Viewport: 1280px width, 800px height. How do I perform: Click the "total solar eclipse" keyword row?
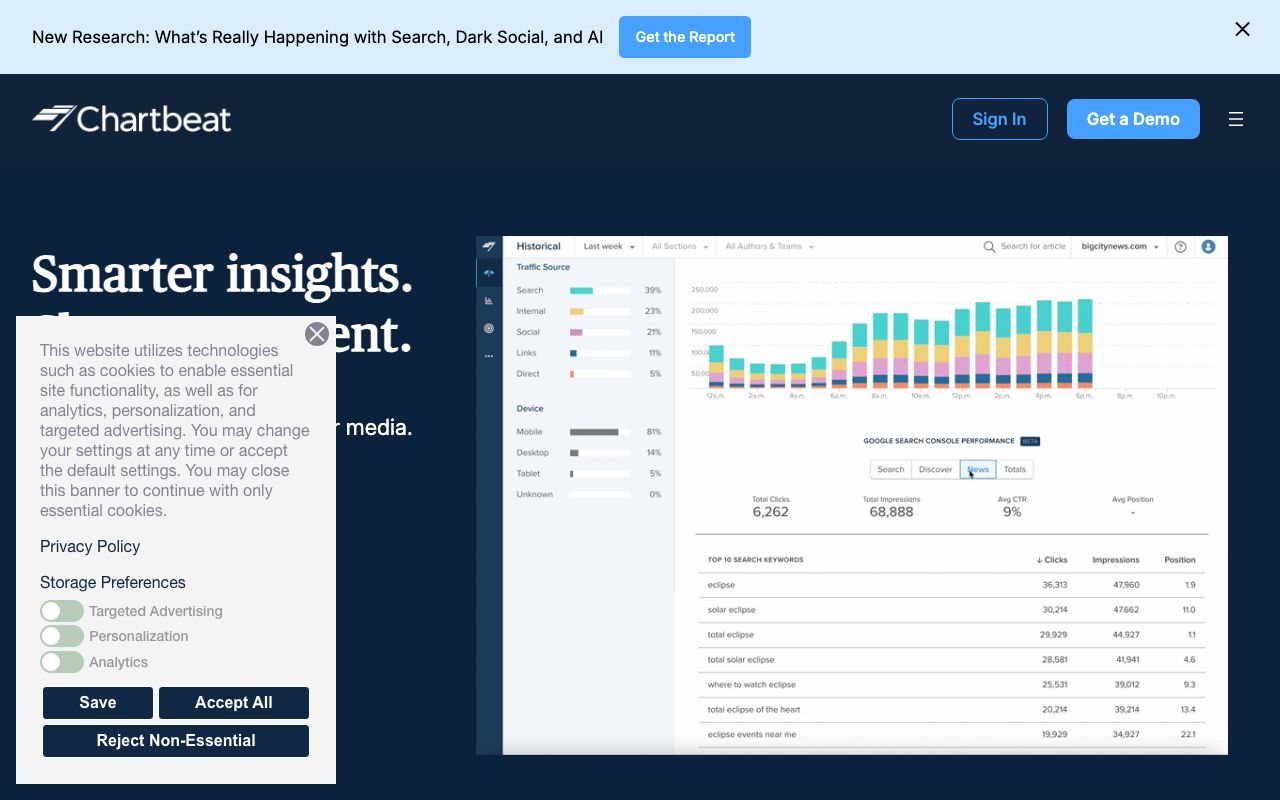click(x=952, y=660)
